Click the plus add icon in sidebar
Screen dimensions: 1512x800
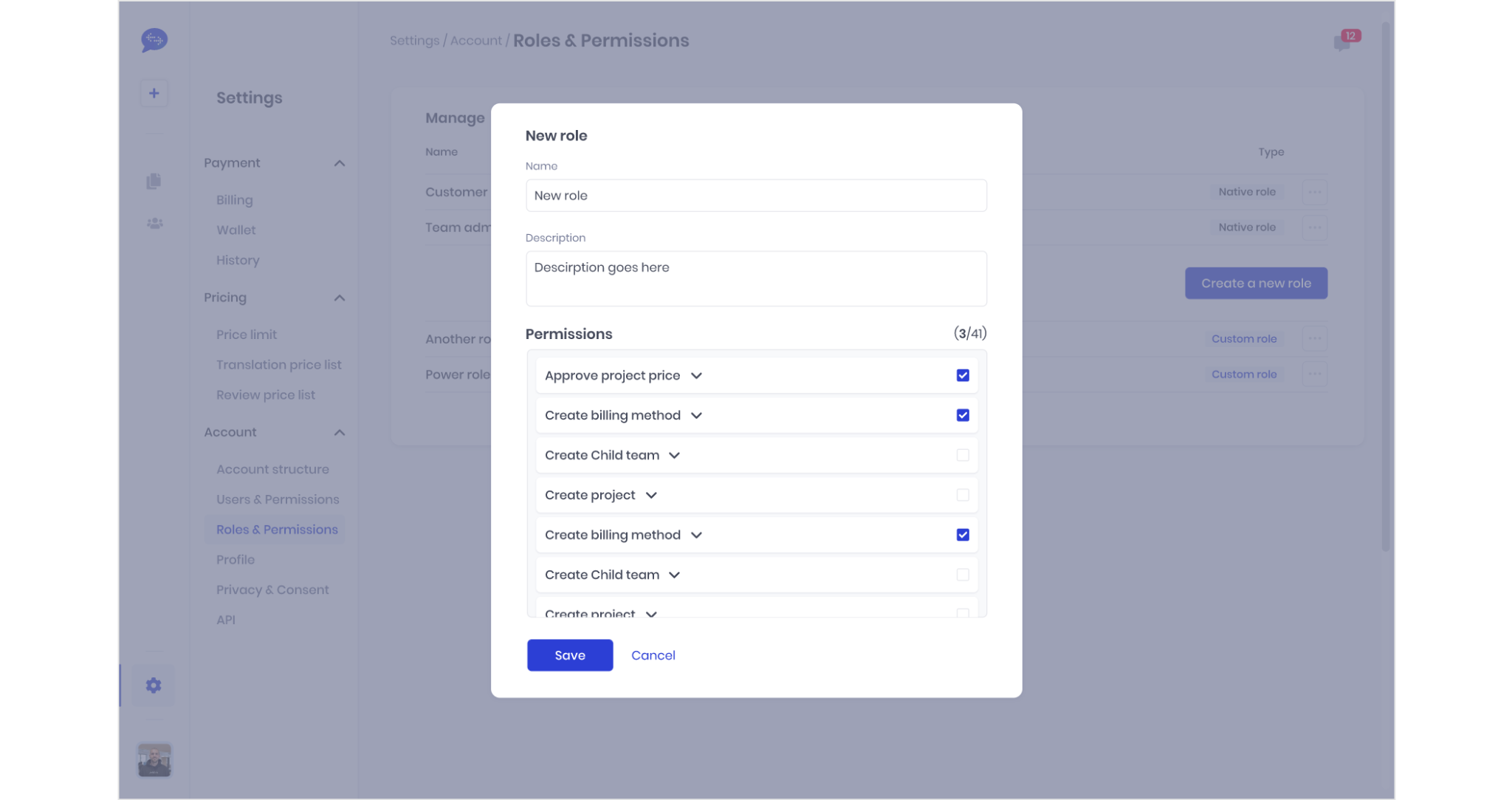tap(154, 93)
